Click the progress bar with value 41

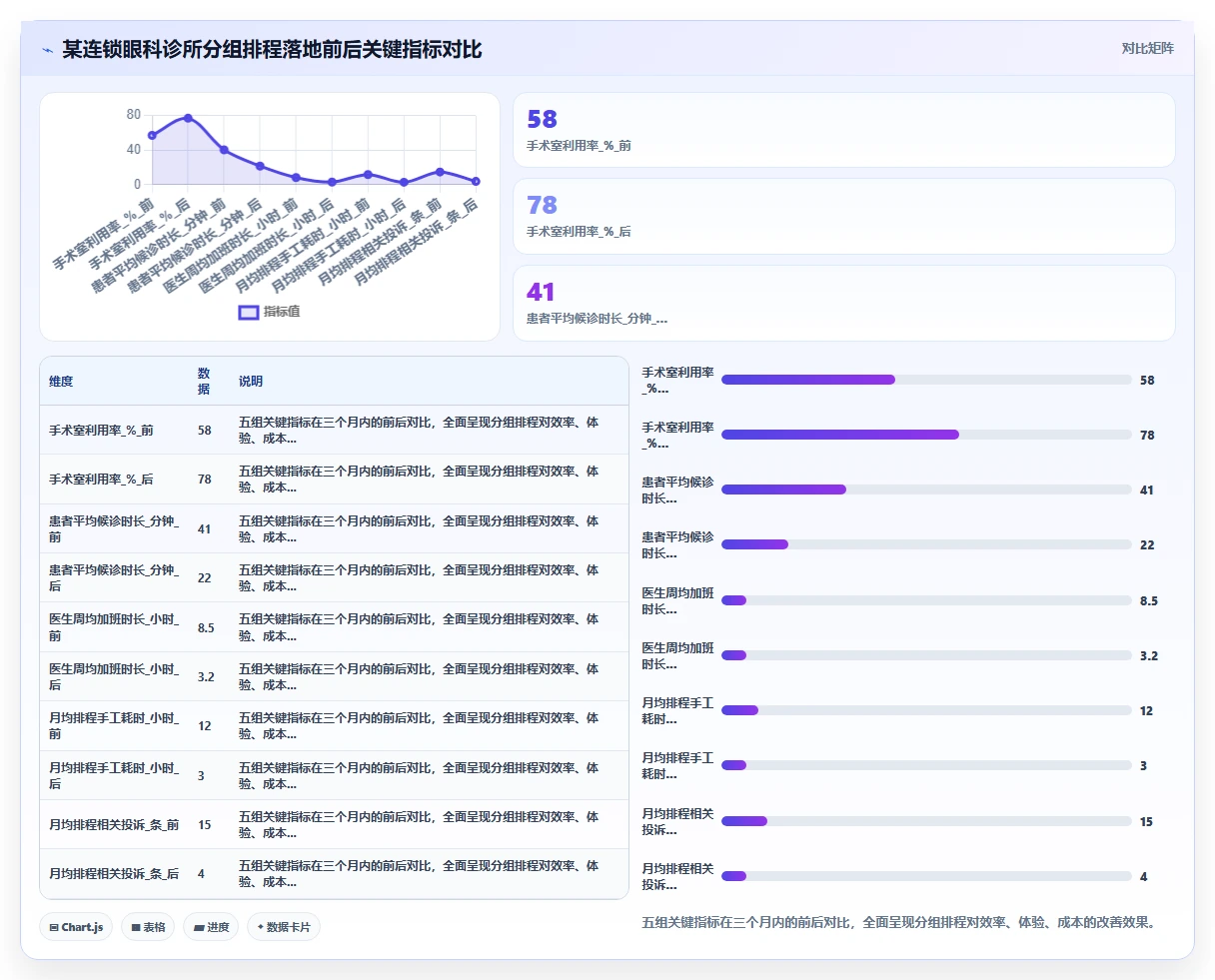[926, 490]
